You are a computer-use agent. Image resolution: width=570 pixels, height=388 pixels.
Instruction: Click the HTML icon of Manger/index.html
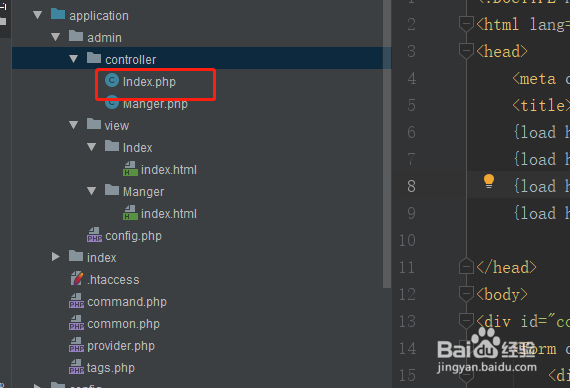pos(130,213)
